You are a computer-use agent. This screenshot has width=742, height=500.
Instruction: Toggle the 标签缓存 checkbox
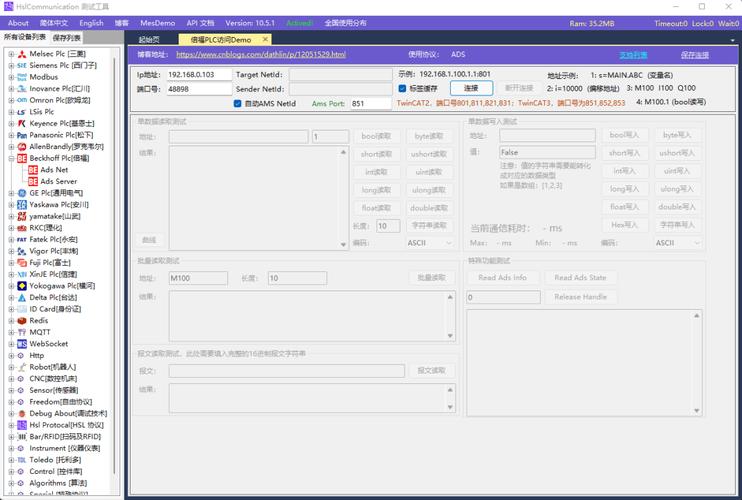[402, 88]
